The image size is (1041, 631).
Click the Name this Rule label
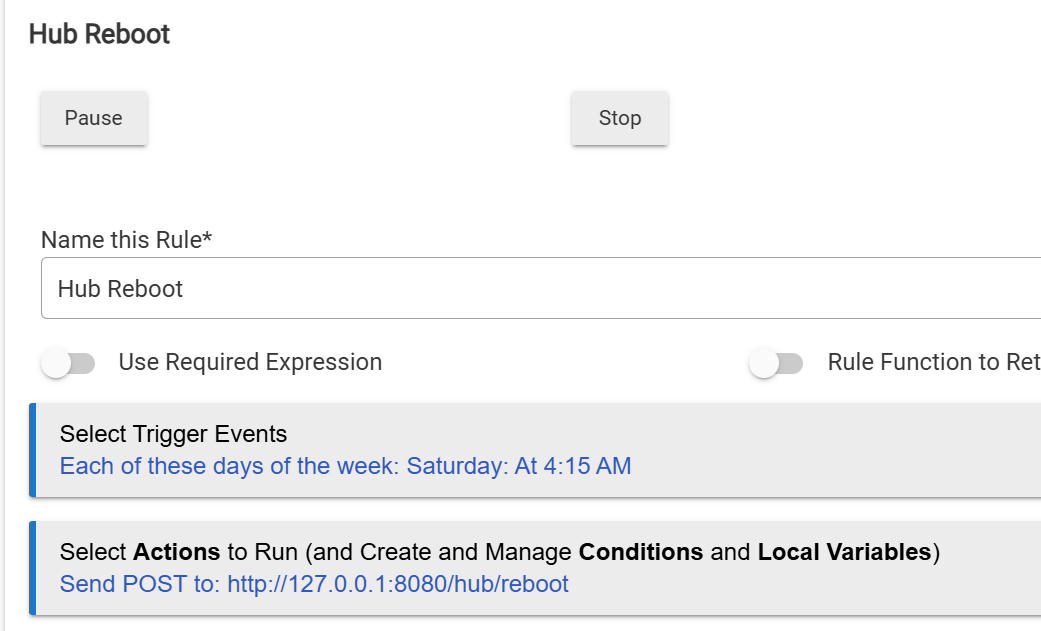126,240
